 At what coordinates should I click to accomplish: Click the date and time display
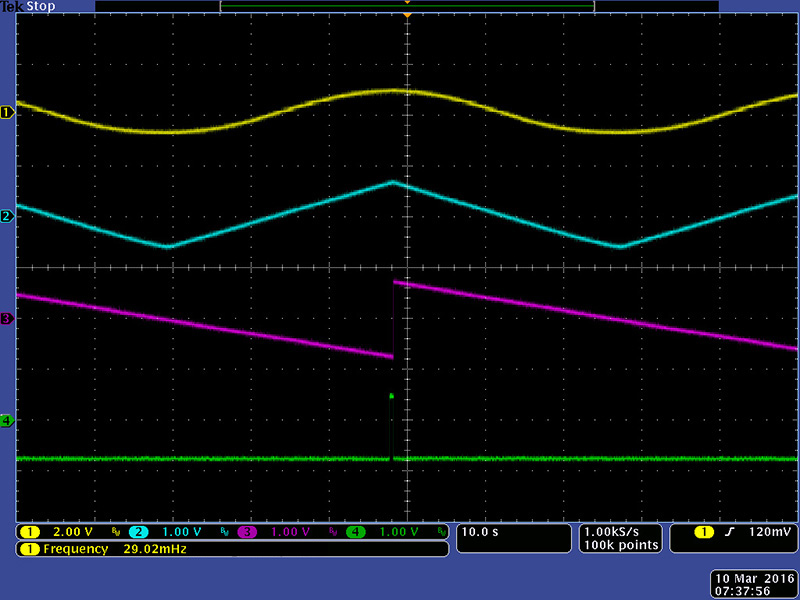click(x=752, y=584)
